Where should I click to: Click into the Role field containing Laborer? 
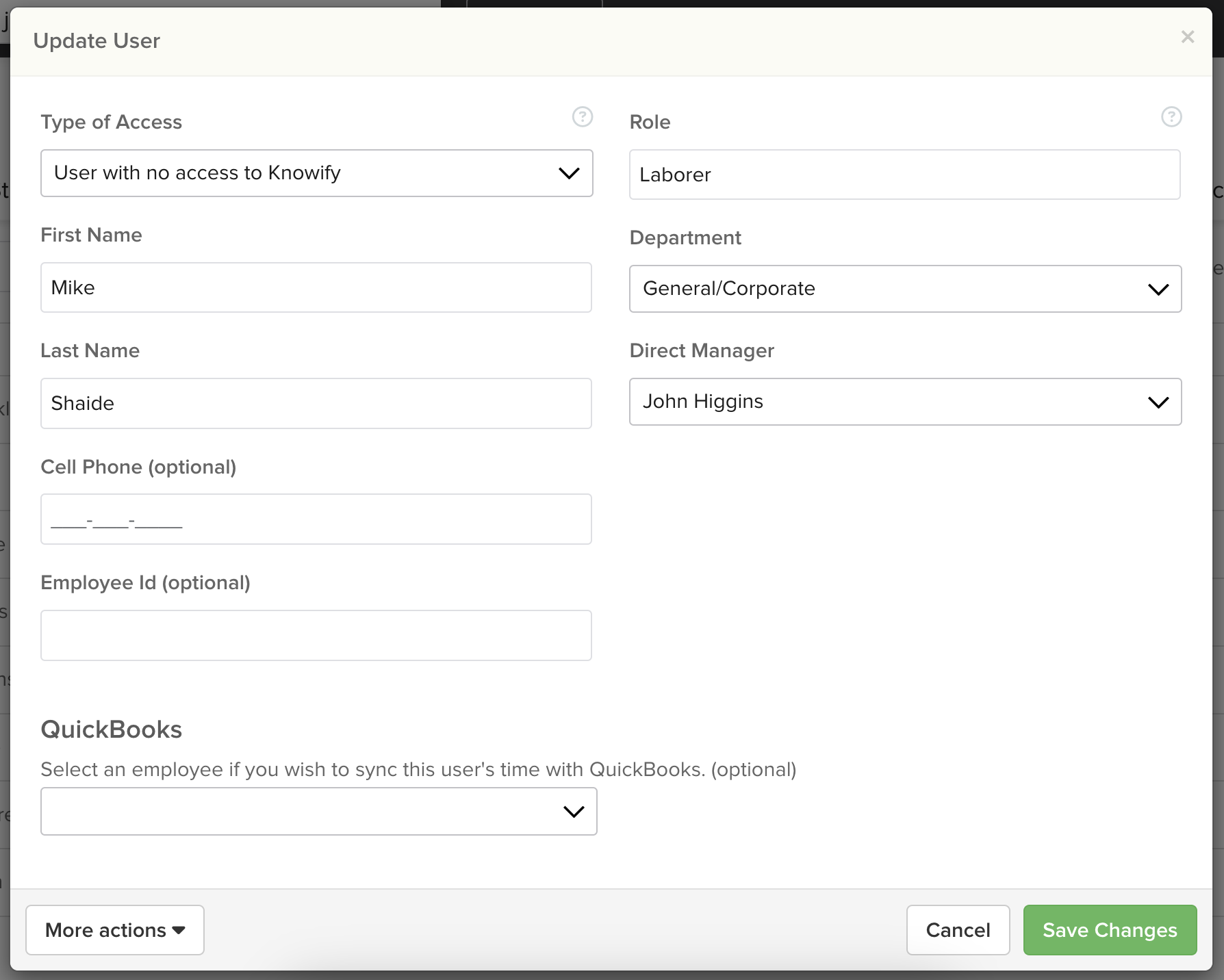coord(904,175)
